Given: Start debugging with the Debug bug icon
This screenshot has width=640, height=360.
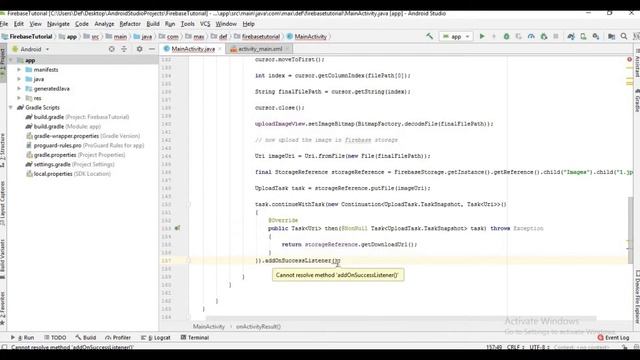Looking at the screenshot, I should pos(506,36).
